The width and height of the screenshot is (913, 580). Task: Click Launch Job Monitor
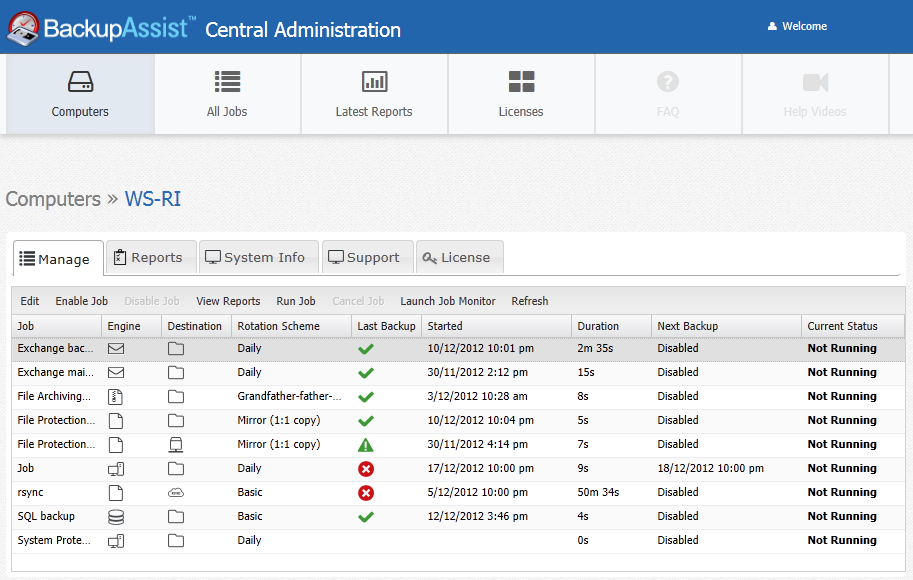447,301
